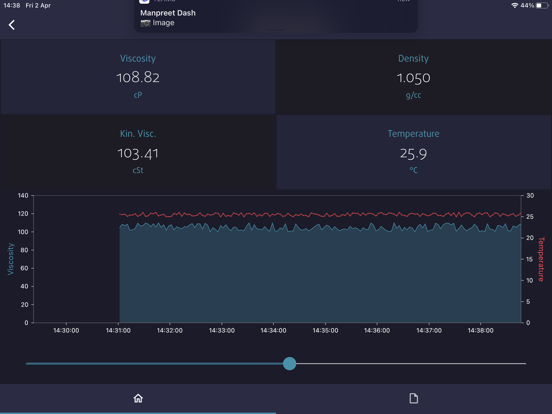Click the red Temperature axis title
This screenshot has width=552, height=414.
coord(541,259)
